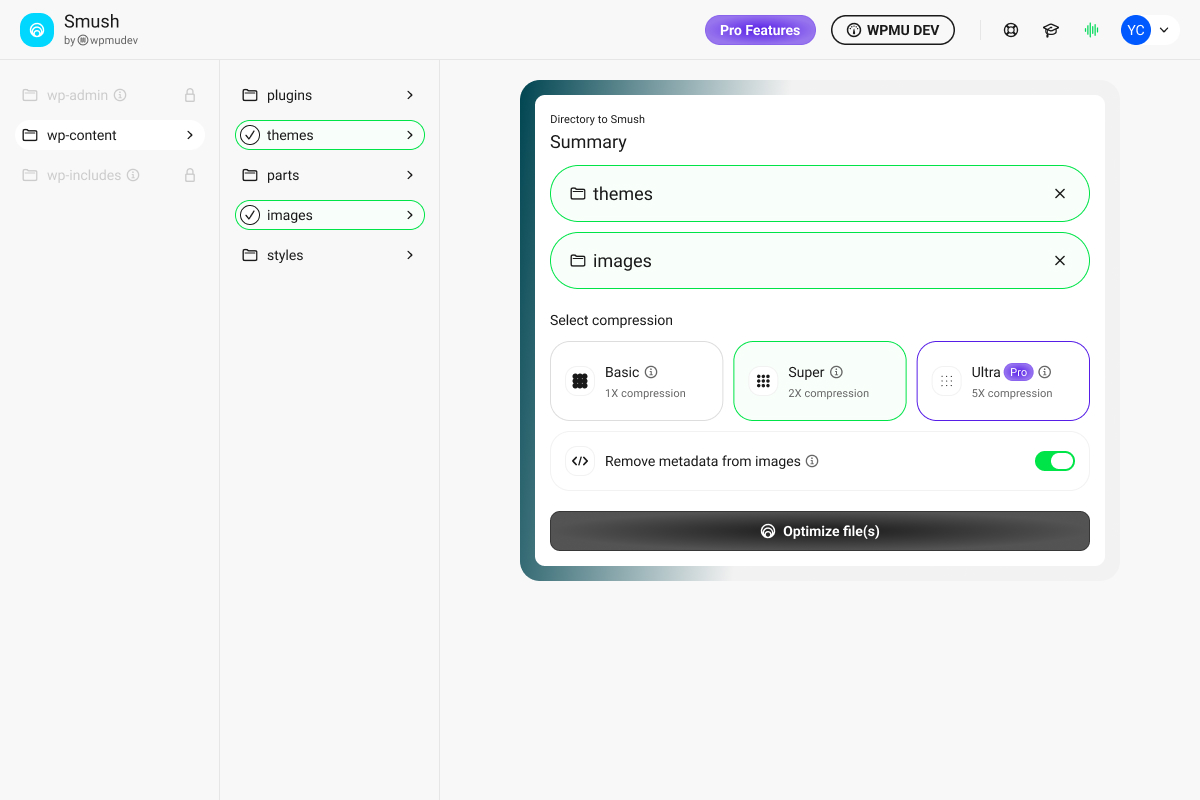Remove themes from the summary
Viewport: 1200px width, 800px height.
tap(1060, 194)
